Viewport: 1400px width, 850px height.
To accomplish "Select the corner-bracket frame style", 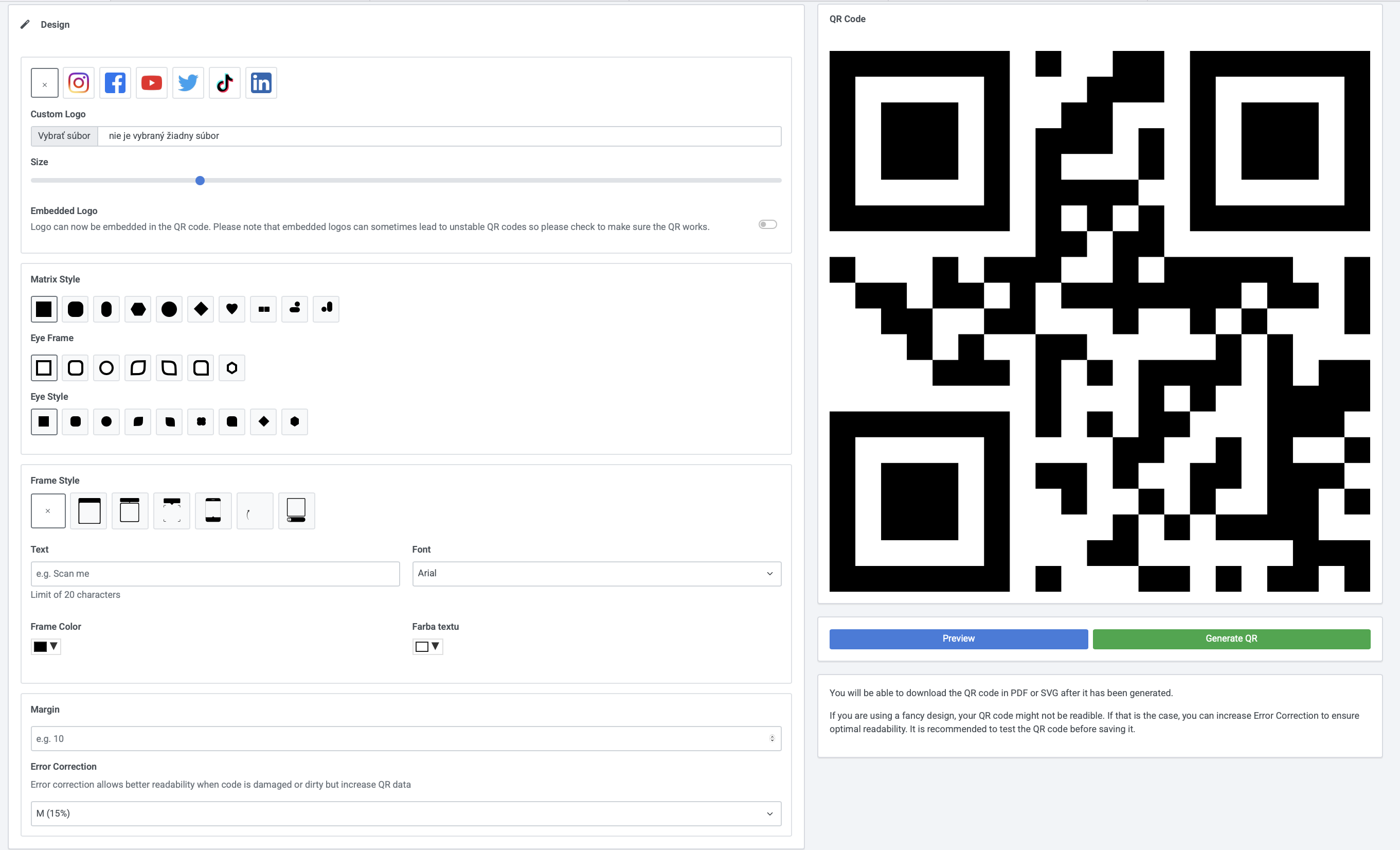I will (172, 510).
